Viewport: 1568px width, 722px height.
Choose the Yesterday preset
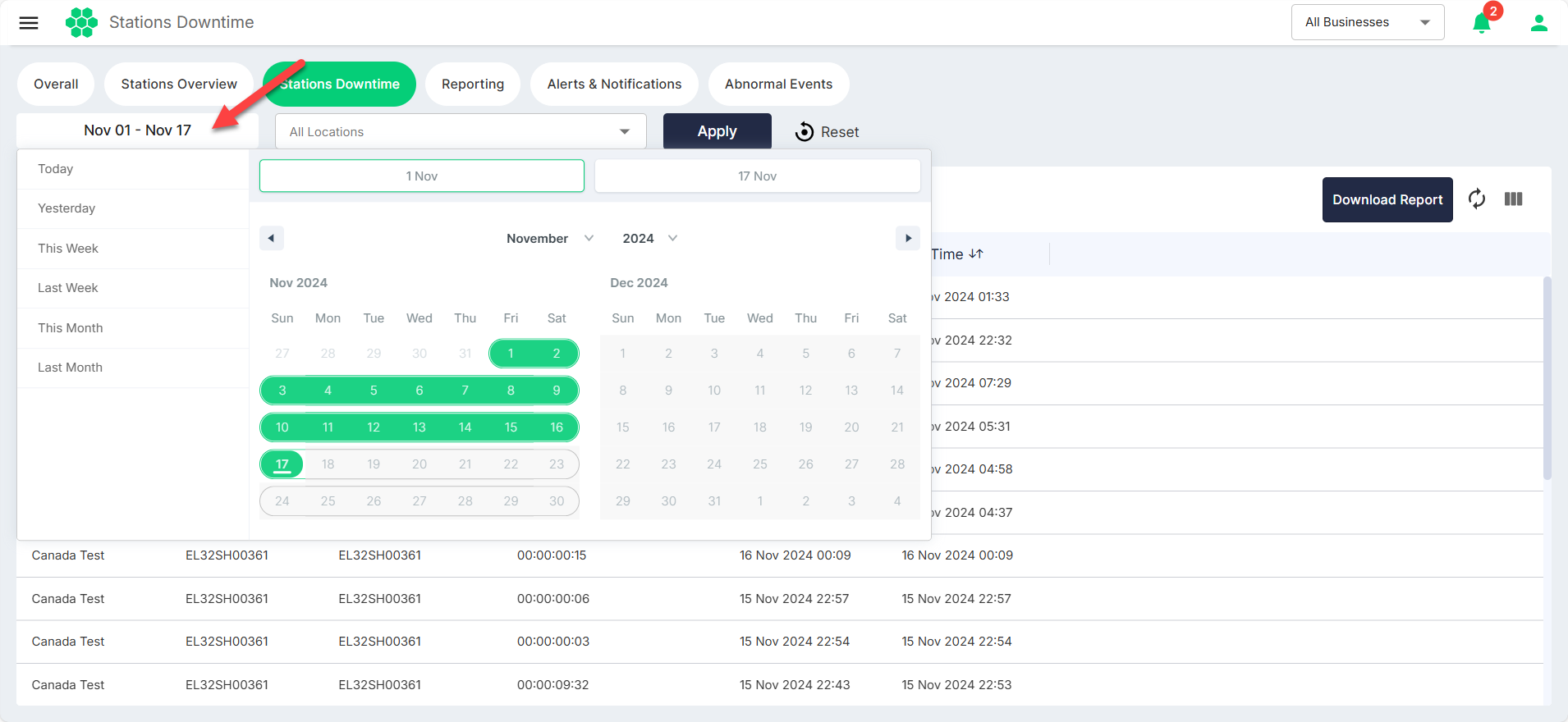tap(133, 208)
